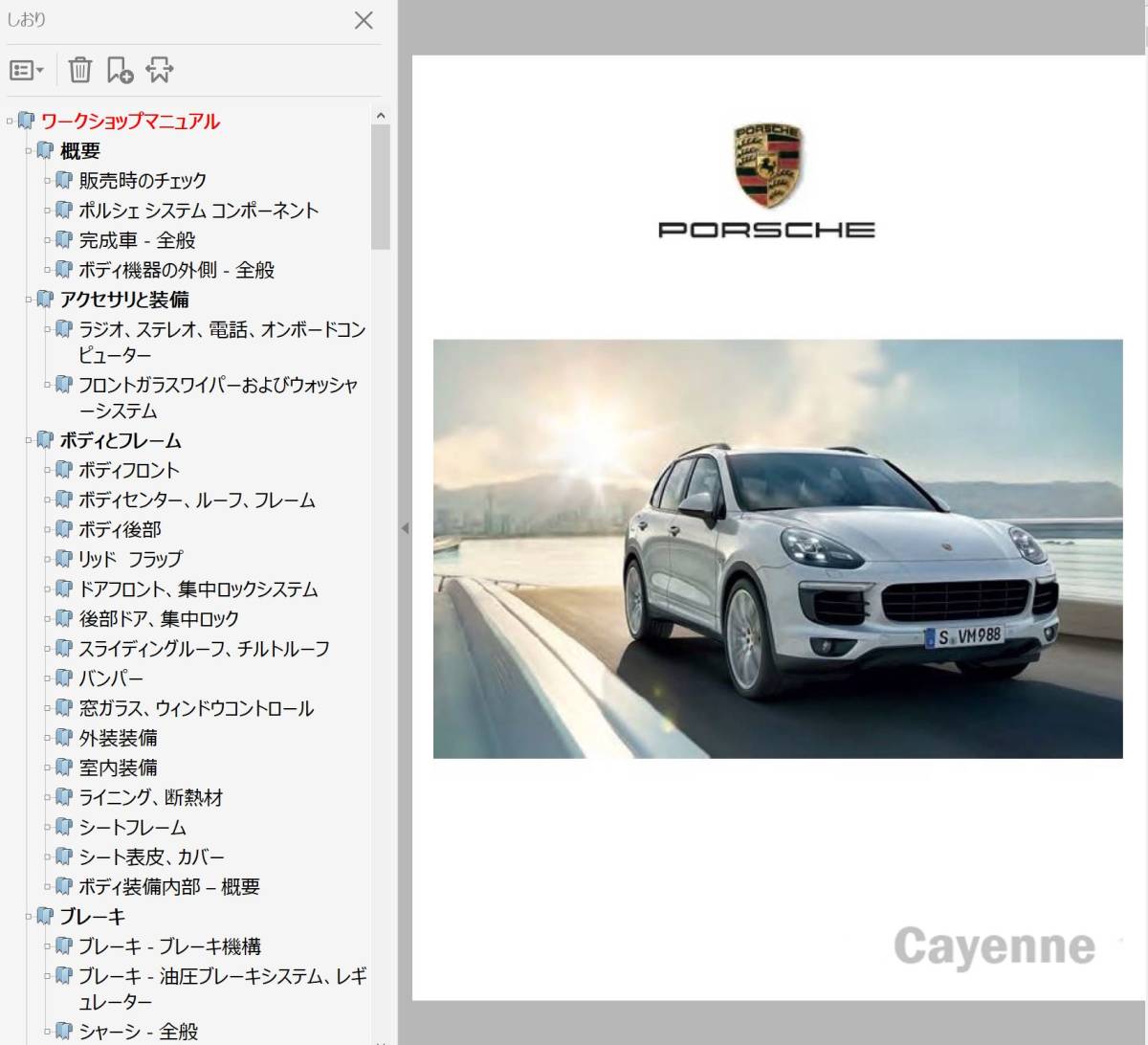Collapse the side panel with divider arrow
The image size is (1148, 1045).
pyautogui.click(x=405, y=528)
